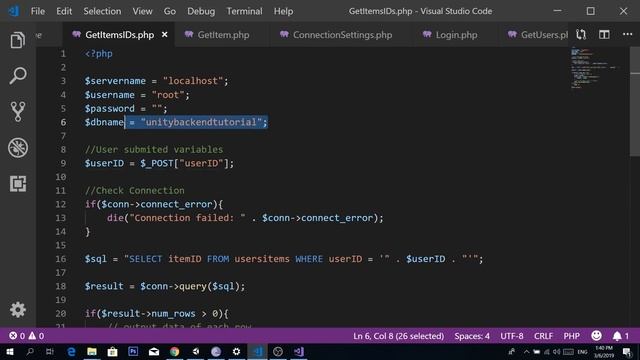Change the CRLF end-of-line sequence

tap(543, 336)
